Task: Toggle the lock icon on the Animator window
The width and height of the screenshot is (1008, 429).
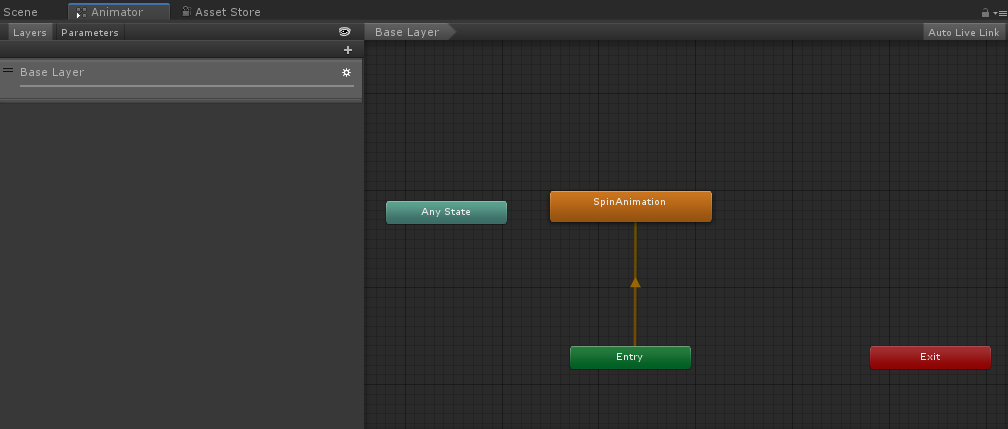Action: 985,13
